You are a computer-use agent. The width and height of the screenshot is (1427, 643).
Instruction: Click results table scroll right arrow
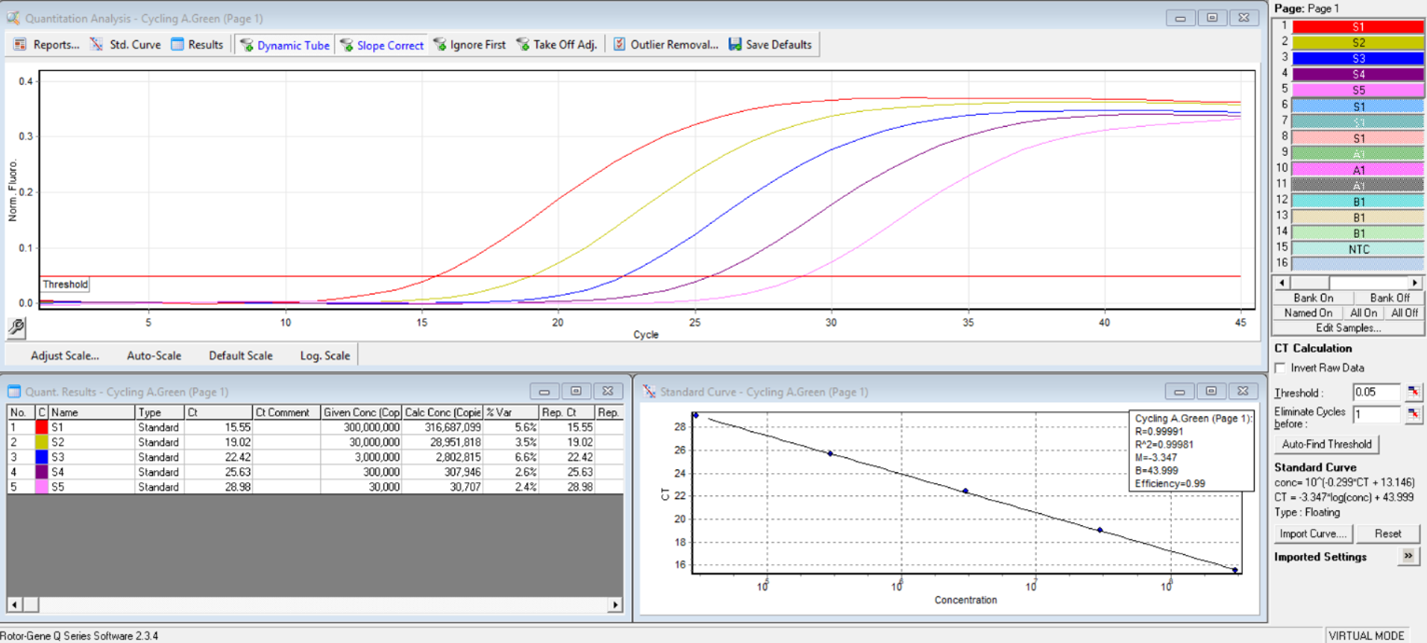tap(615, 605)
